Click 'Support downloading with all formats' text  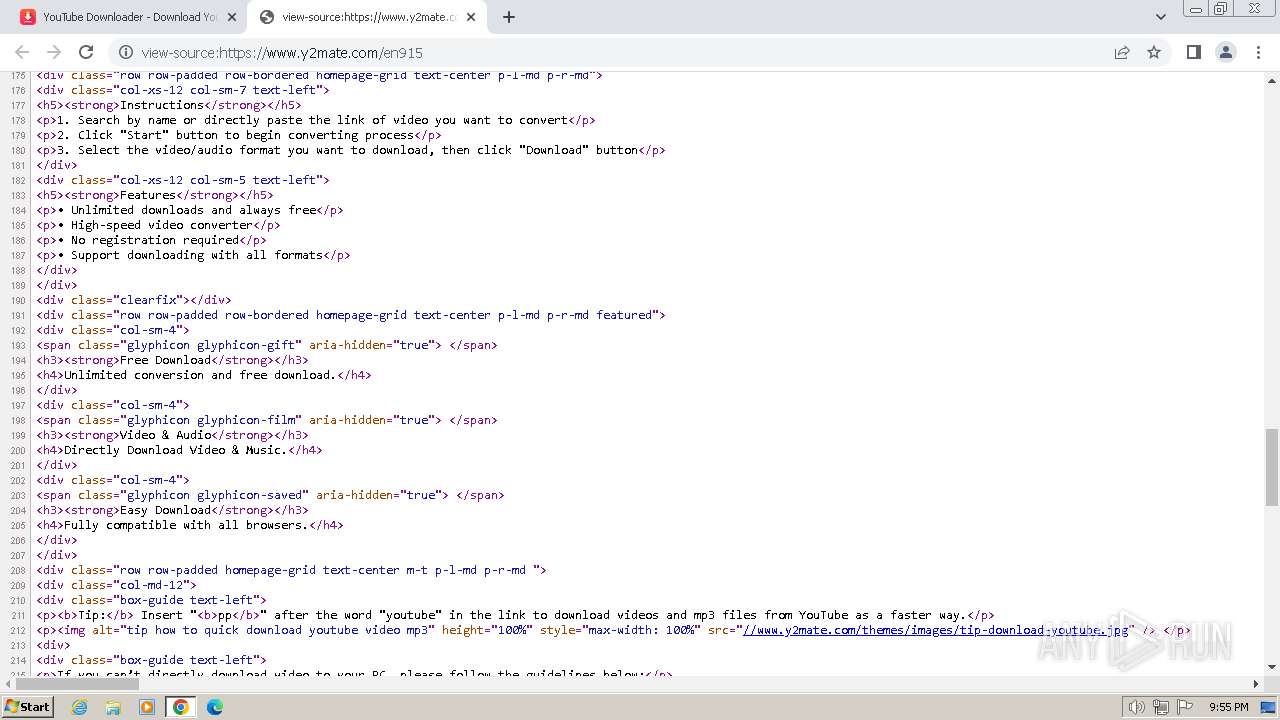(197, 255)
